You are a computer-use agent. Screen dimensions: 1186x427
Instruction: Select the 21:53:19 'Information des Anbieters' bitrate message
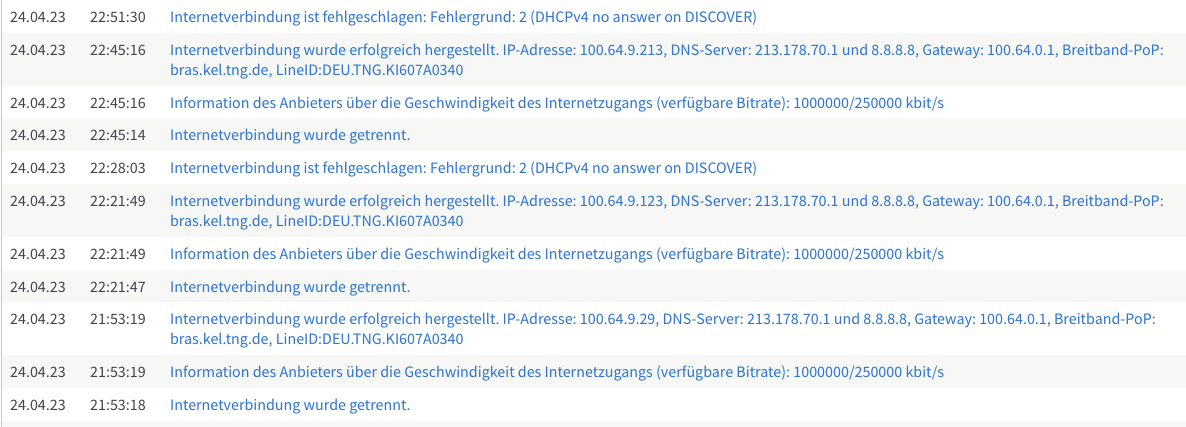click(557, 372)
